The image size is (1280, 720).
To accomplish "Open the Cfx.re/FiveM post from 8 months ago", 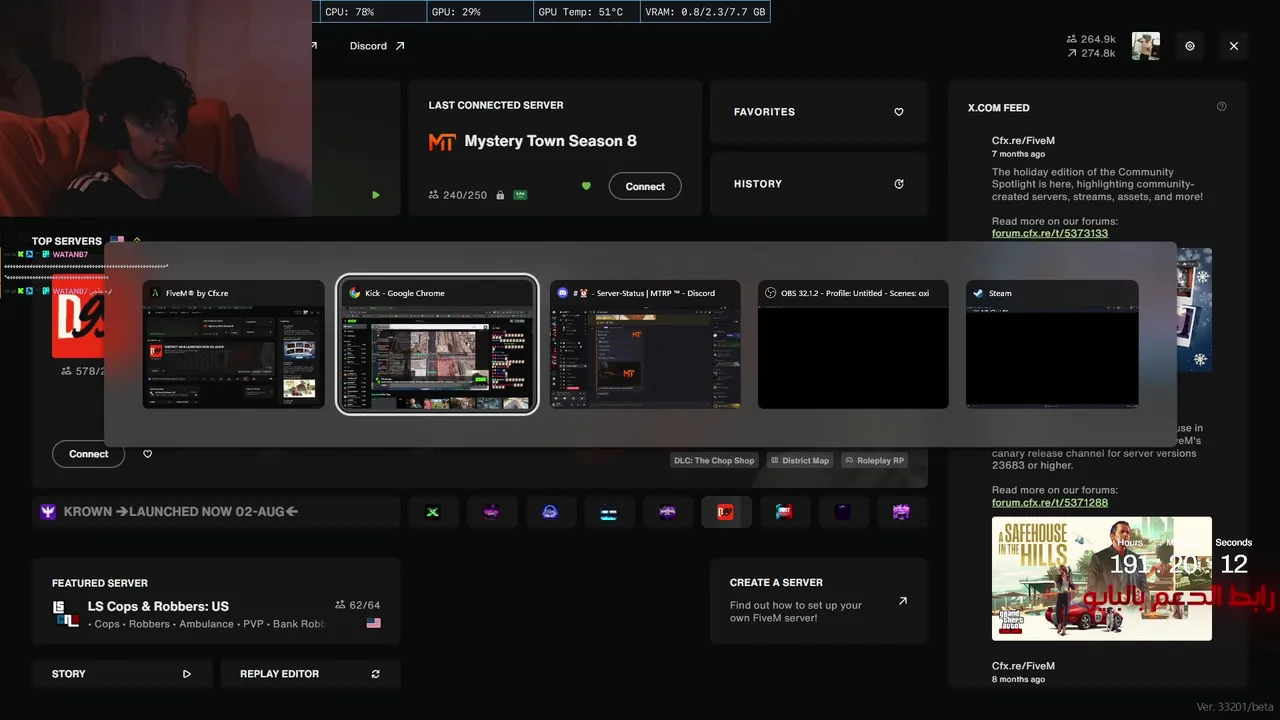I will (x=1023, y=666).
